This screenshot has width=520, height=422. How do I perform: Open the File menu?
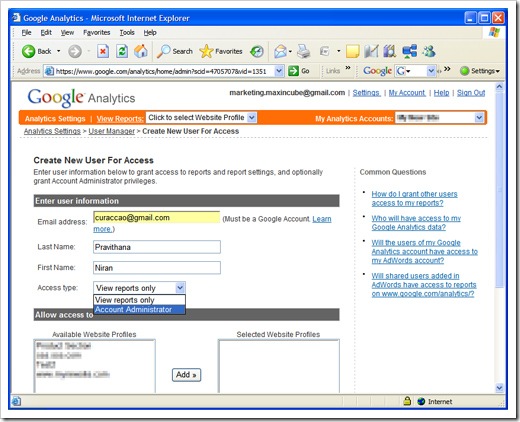[x=26, y=32]
